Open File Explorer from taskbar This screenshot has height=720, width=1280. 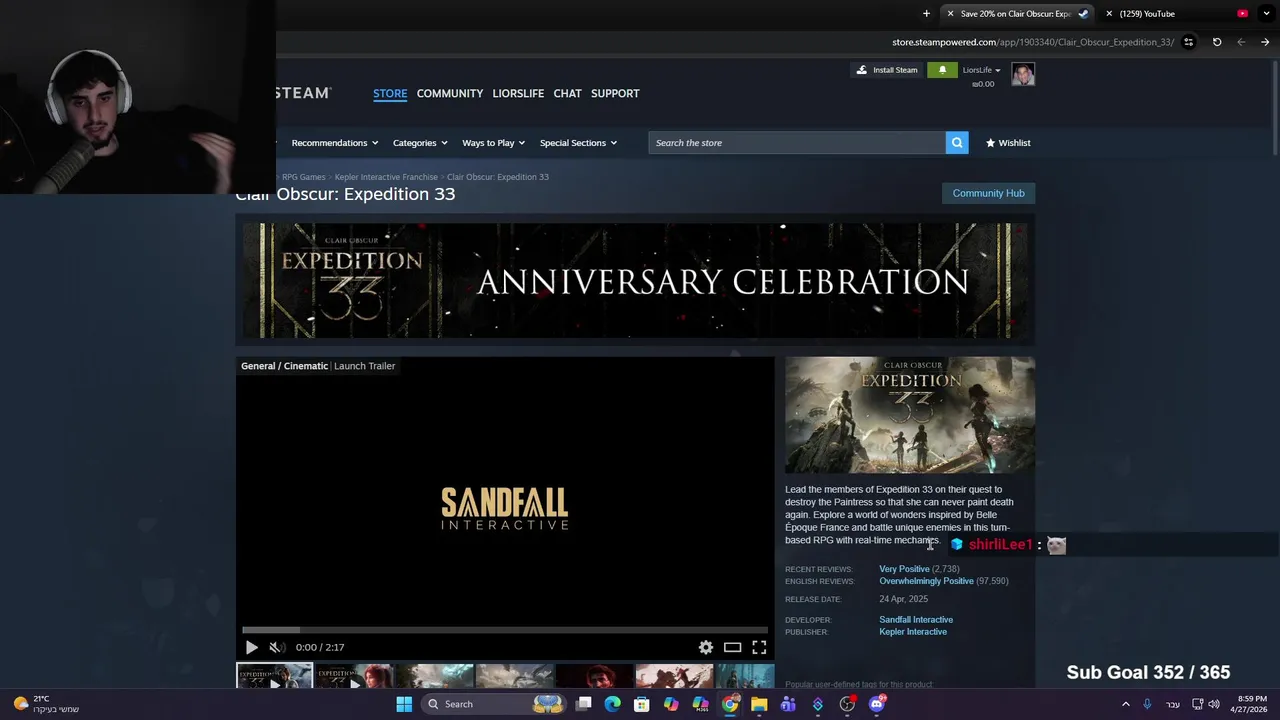[759, 704]
